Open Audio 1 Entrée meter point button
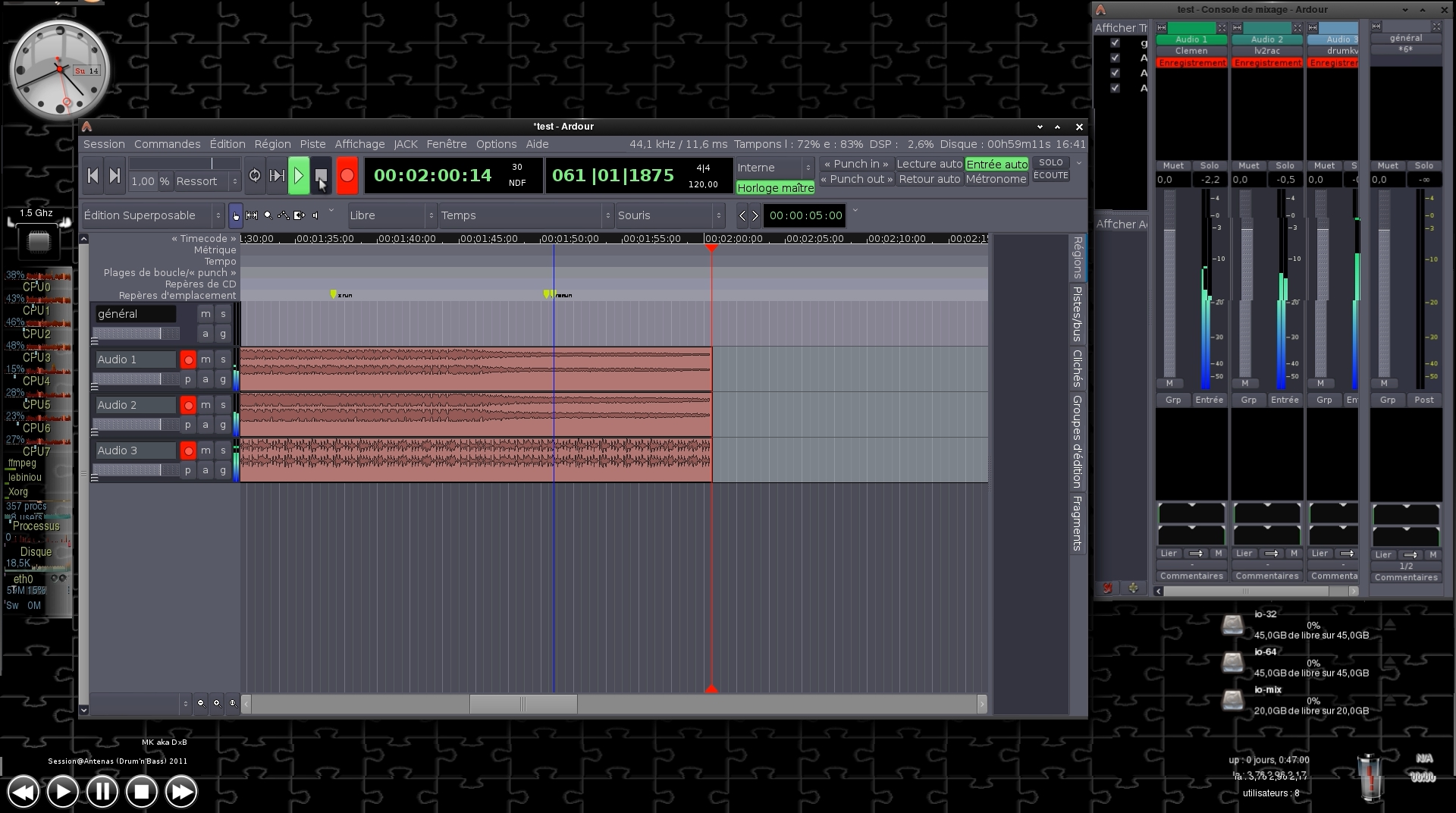 1209,400
